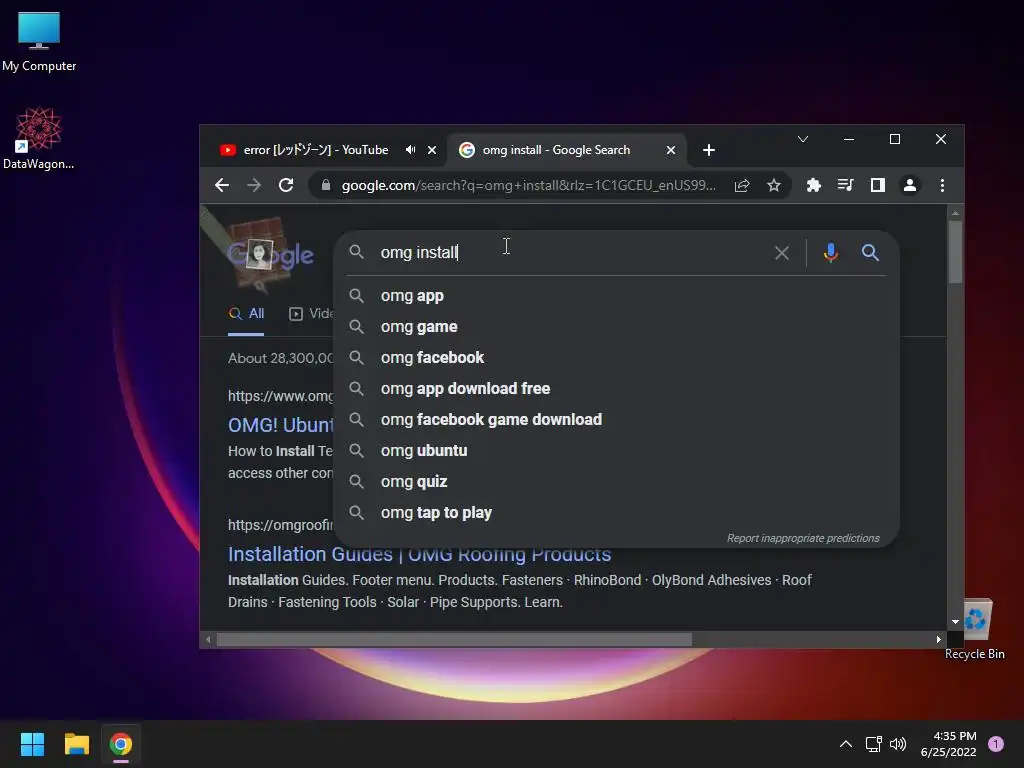Select the All results tab
Viewport: 1024px width, 768px height.
(246, 314)
